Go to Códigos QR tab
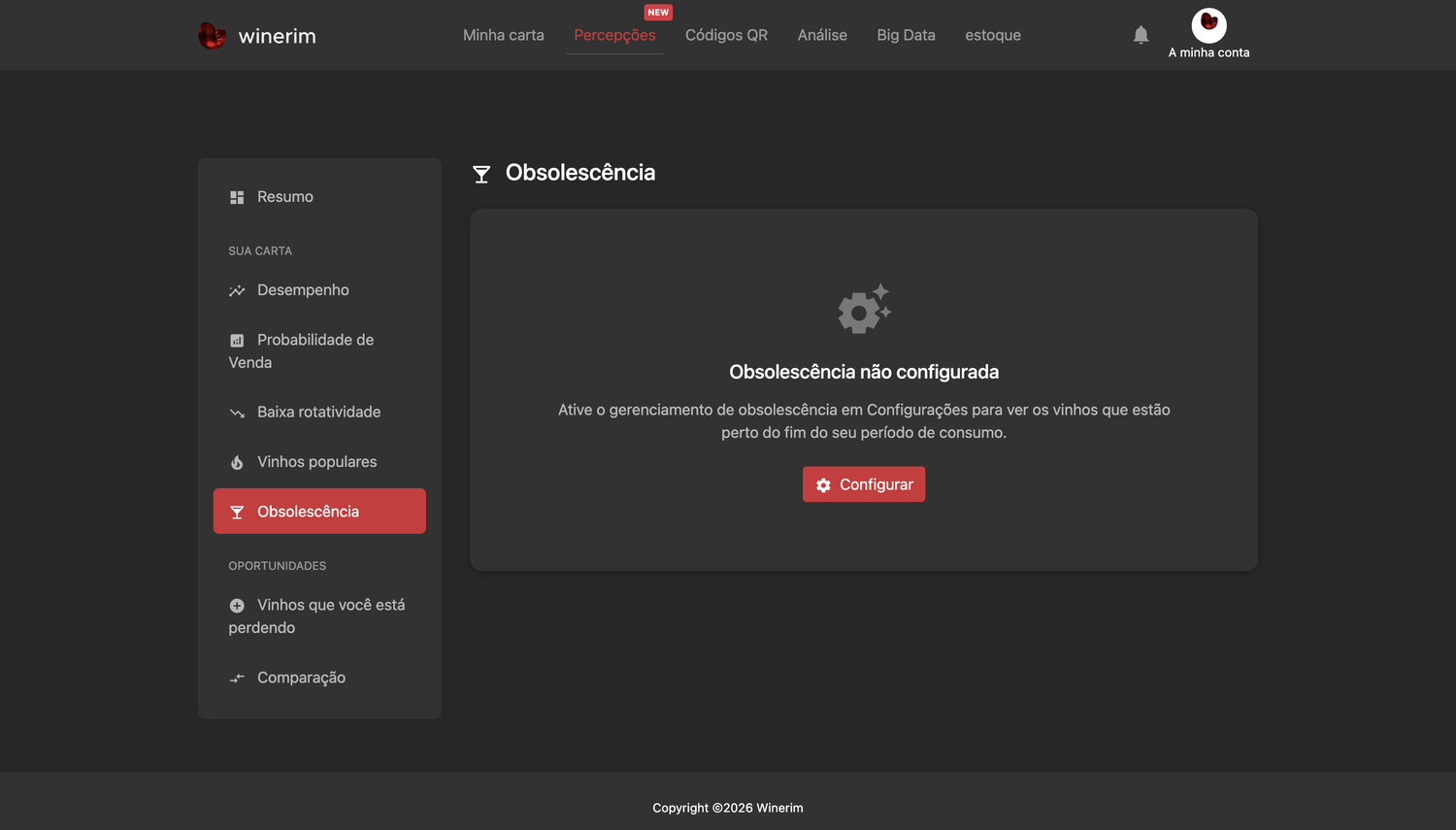The height and width of the screenshot is (830, 1456). [x=726, y=35]
